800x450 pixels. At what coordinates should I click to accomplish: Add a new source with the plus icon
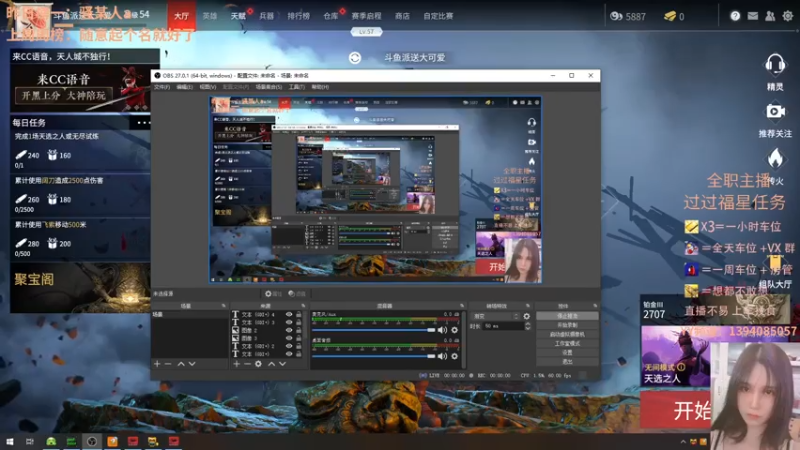236,364
